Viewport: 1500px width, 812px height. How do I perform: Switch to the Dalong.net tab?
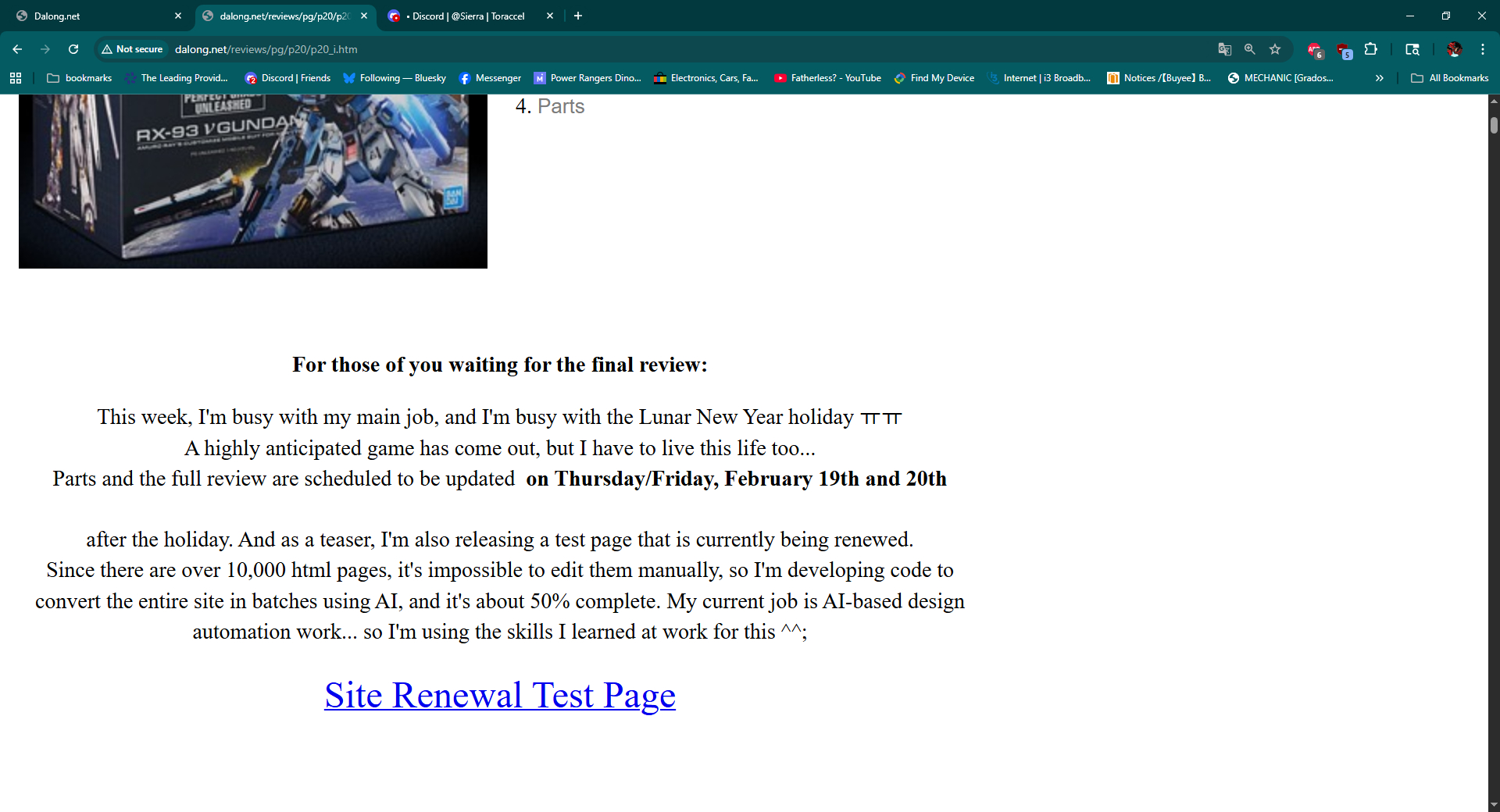click(94, 16)
